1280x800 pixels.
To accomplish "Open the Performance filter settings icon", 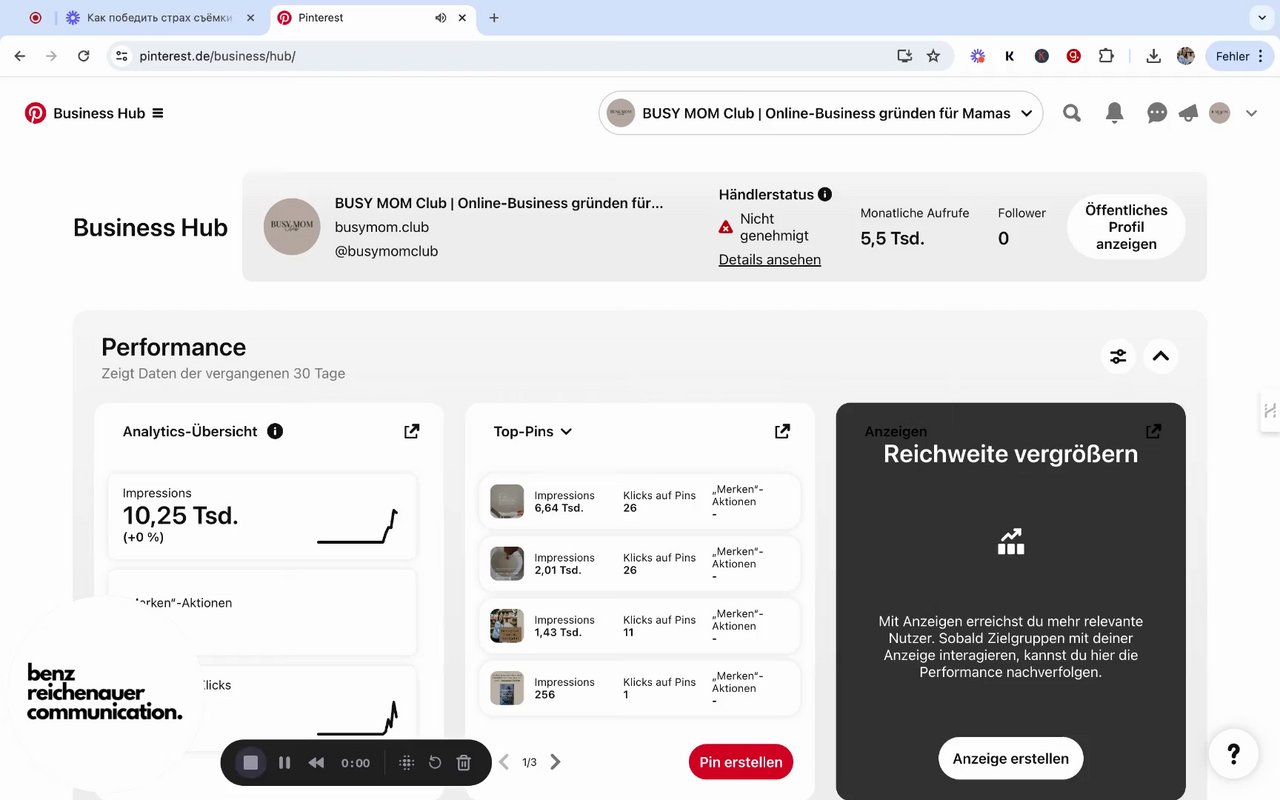I will point(1118,356).
